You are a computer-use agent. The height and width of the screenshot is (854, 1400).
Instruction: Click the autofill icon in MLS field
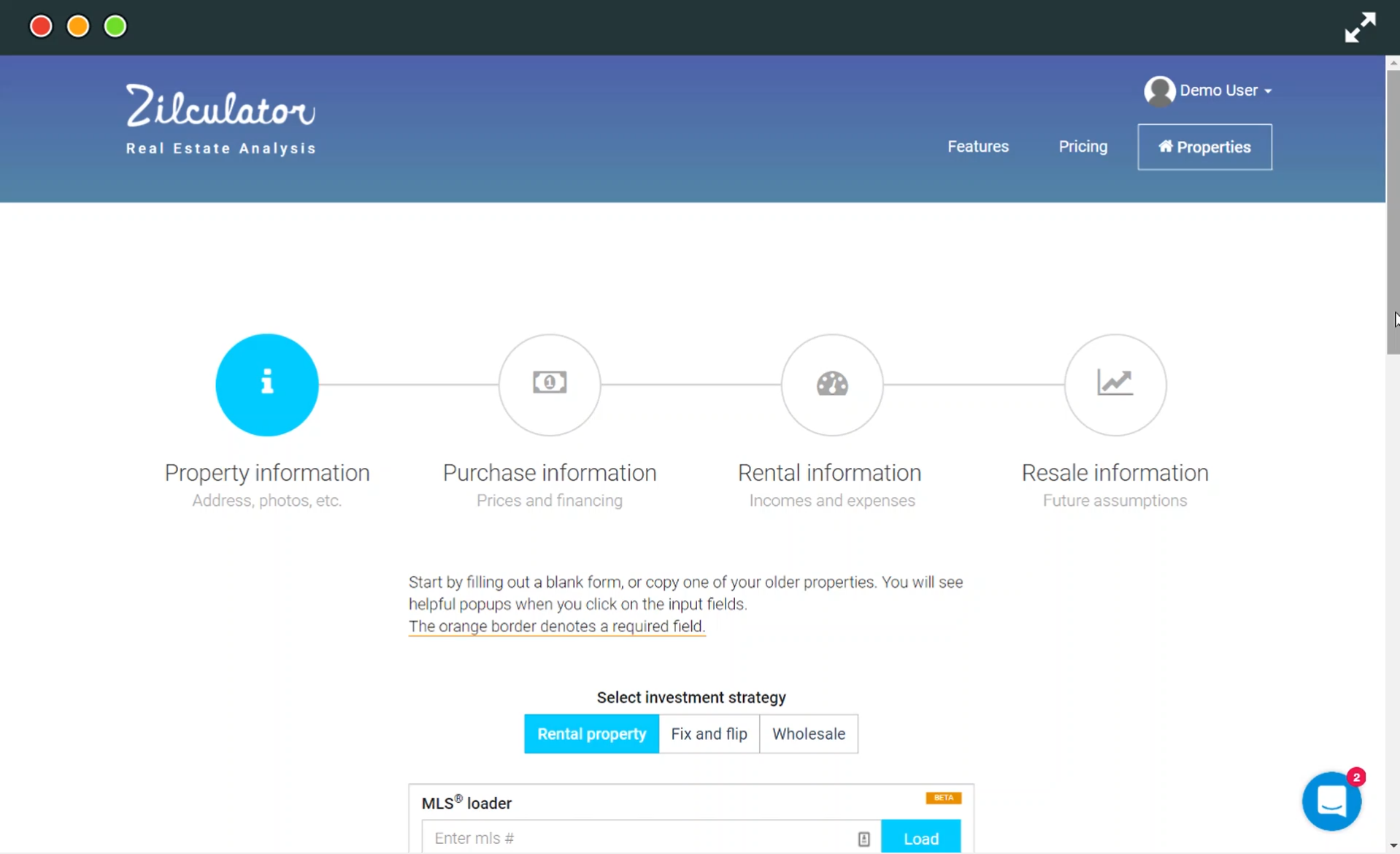point(864,839)
